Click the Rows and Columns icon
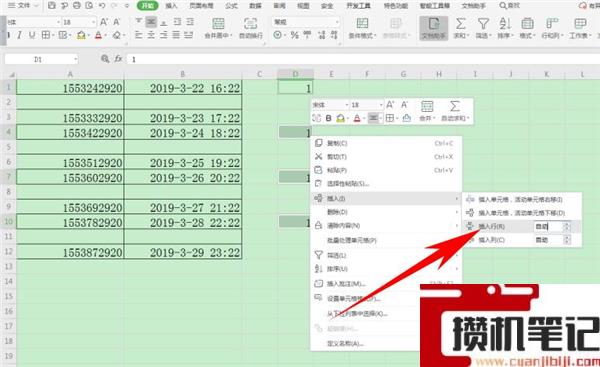Screen dimensions: 600x367 pos(551,24)
